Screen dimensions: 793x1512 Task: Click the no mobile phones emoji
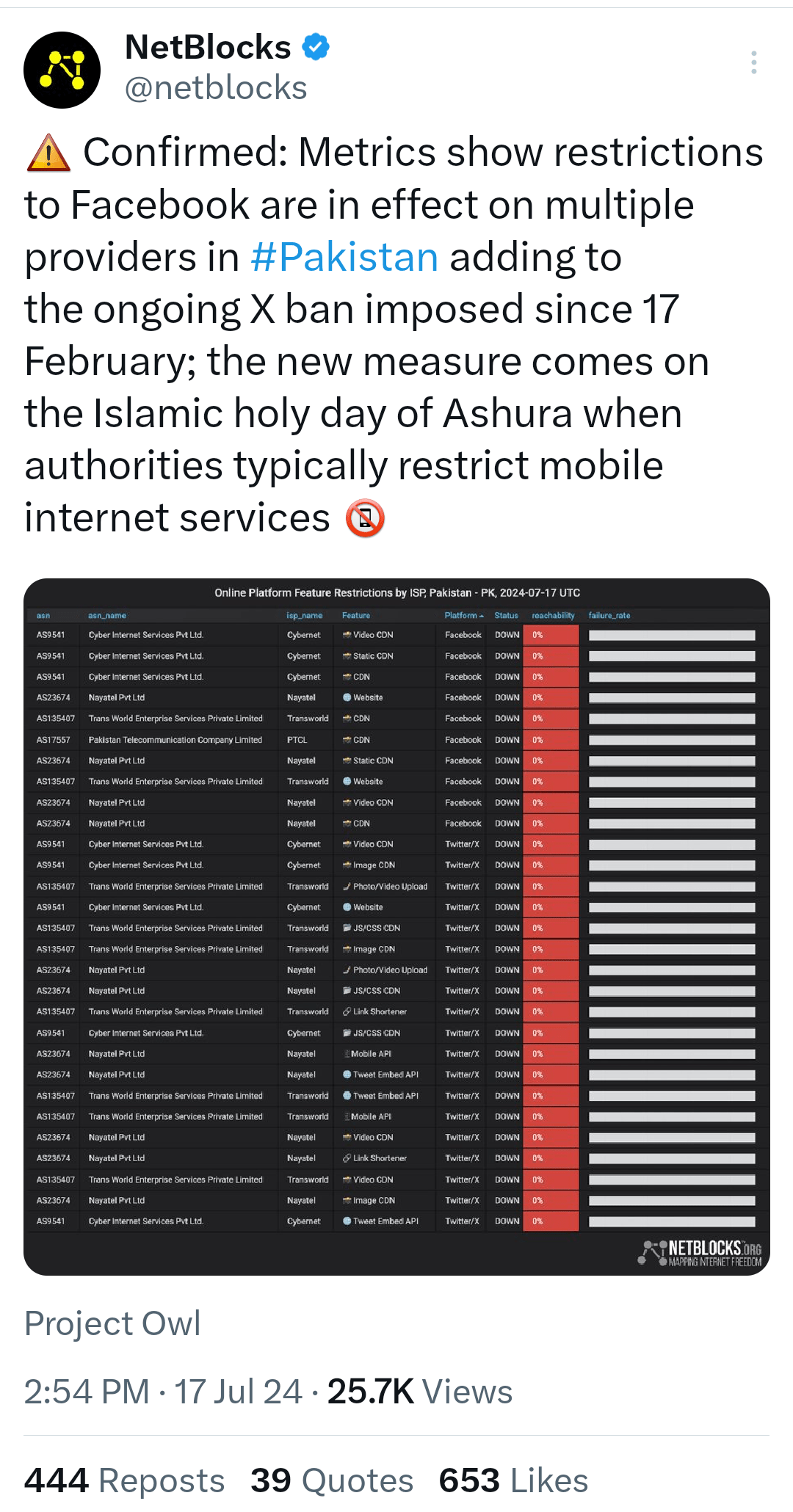tap(366, 519)
